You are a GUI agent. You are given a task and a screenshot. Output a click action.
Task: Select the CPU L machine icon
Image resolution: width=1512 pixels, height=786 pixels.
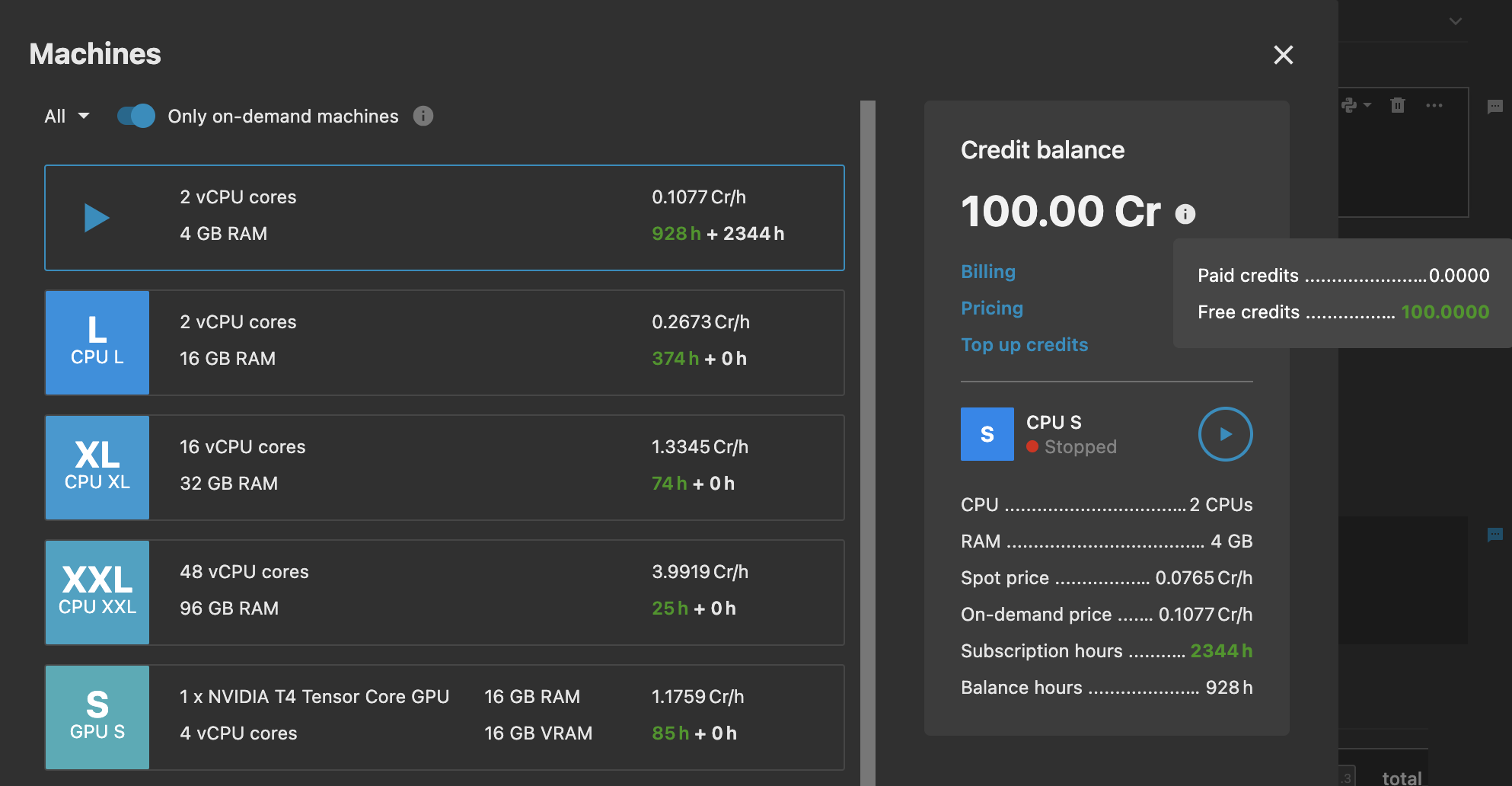click(x=97, y=342)
